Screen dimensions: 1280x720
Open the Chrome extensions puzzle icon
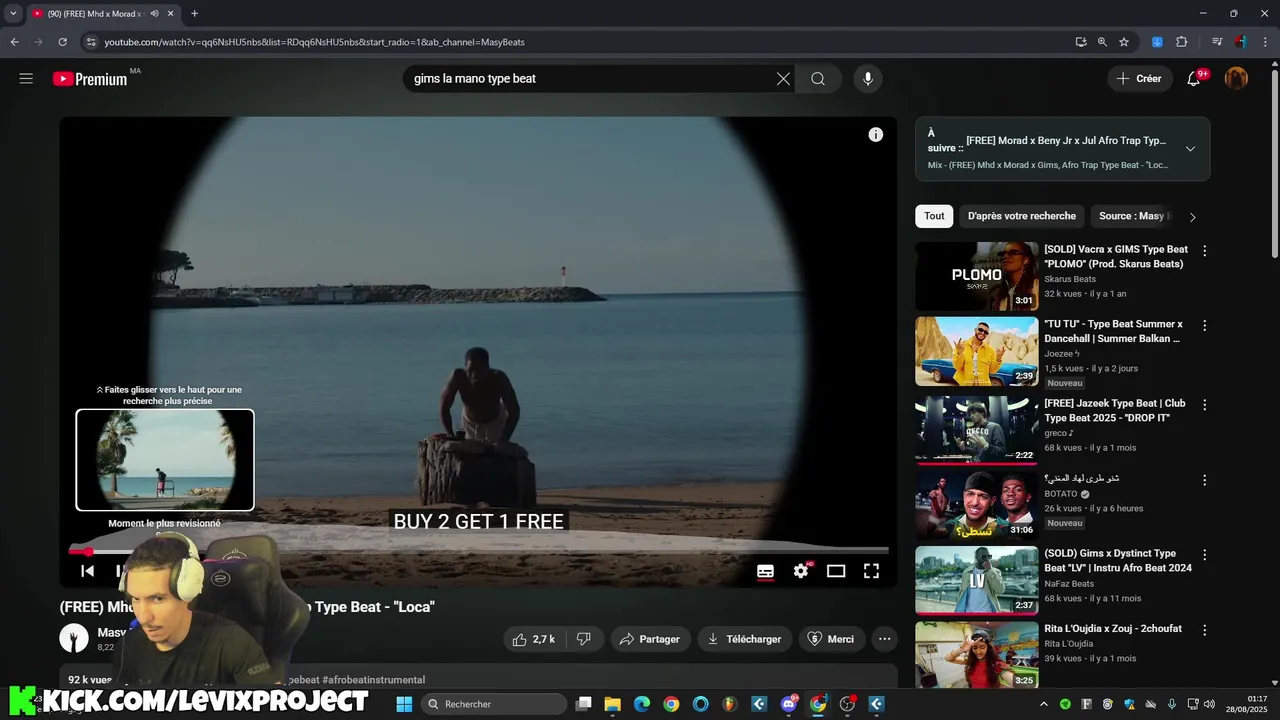click(x=1182, y=42)
